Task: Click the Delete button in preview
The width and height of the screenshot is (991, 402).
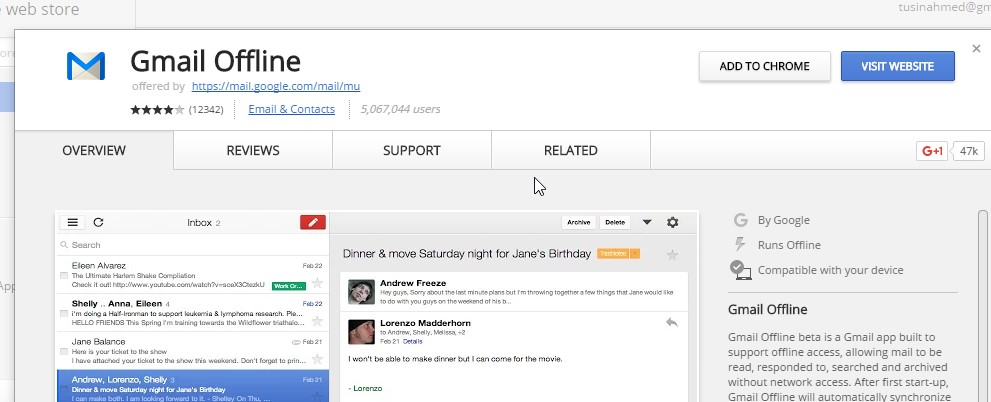Action: (x=615, y=222)
